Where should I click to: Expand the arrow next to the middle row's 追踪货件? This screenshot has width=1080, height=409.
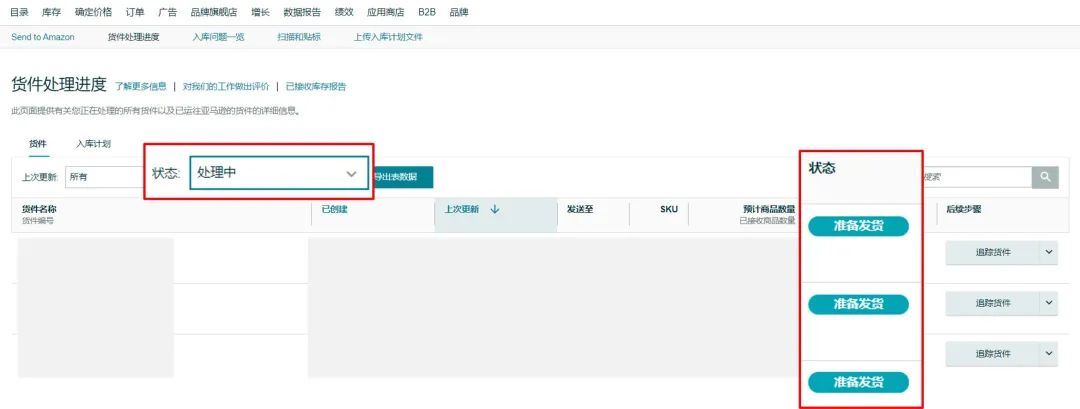[1048, 303]
